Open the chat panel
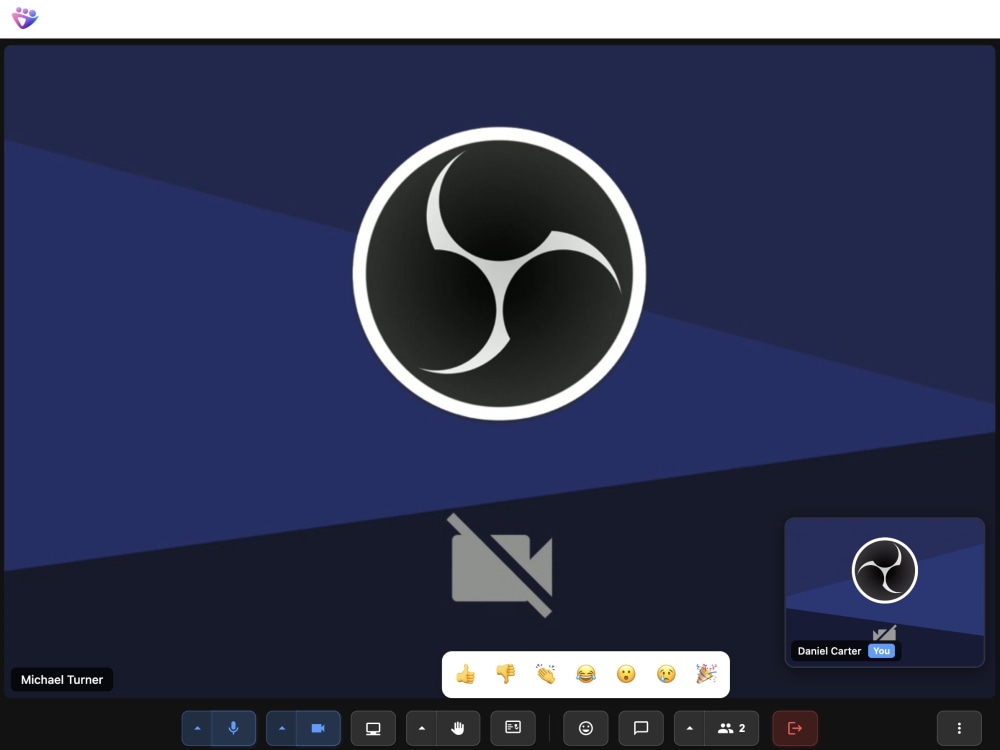The height and width of the screenshot is (750, 1000). (641, 728)
